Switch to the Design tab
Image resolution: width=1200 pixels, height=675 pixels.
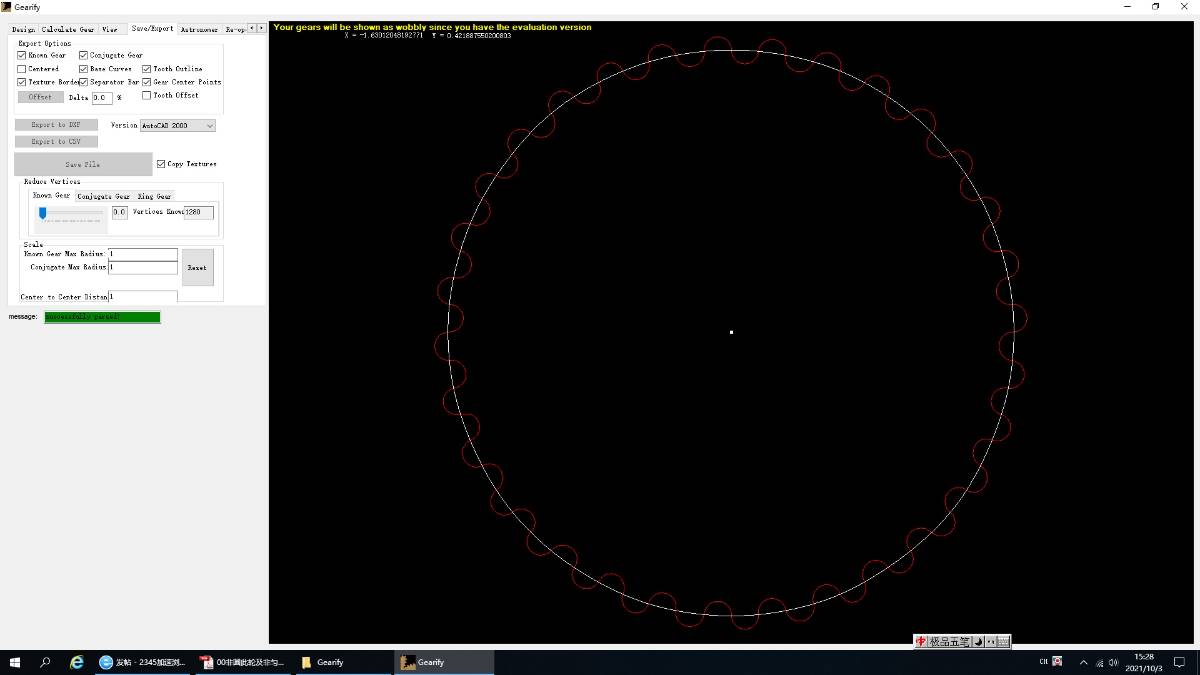[23, 29]
